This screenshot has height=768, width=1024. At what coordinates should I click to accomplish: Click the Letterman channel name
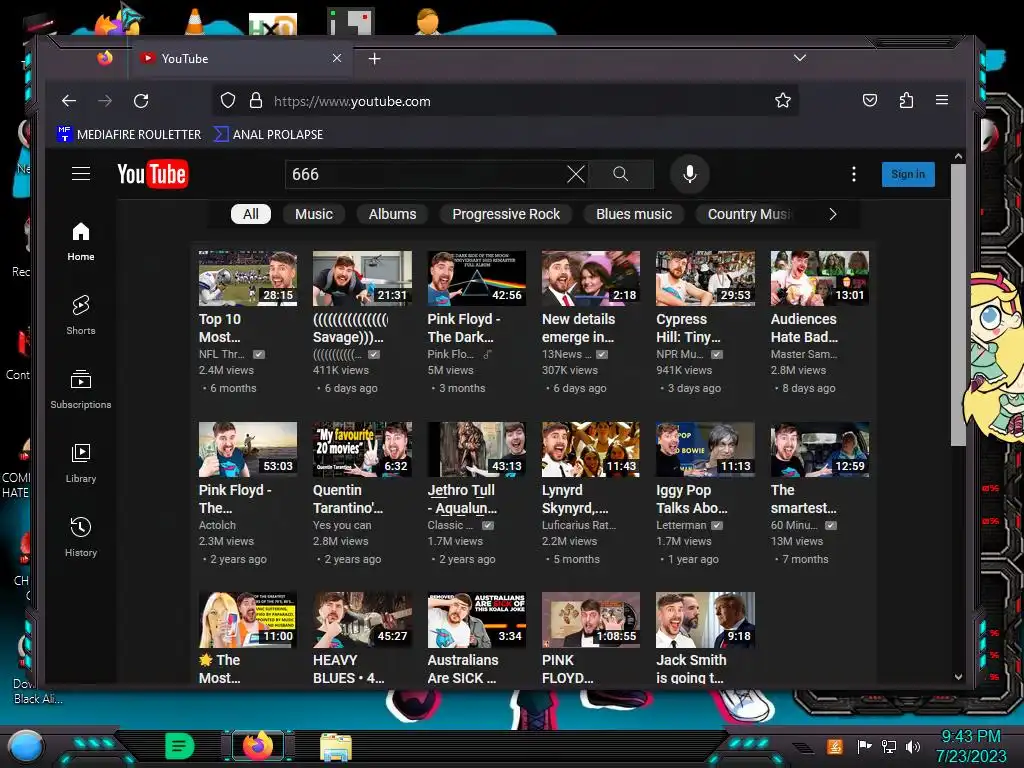(681, 525)
